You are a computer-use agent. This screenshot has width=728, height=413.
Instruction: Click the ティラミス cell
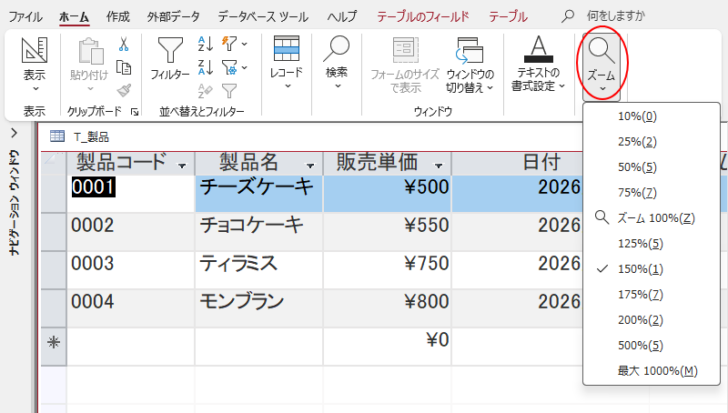coord(259,270)
